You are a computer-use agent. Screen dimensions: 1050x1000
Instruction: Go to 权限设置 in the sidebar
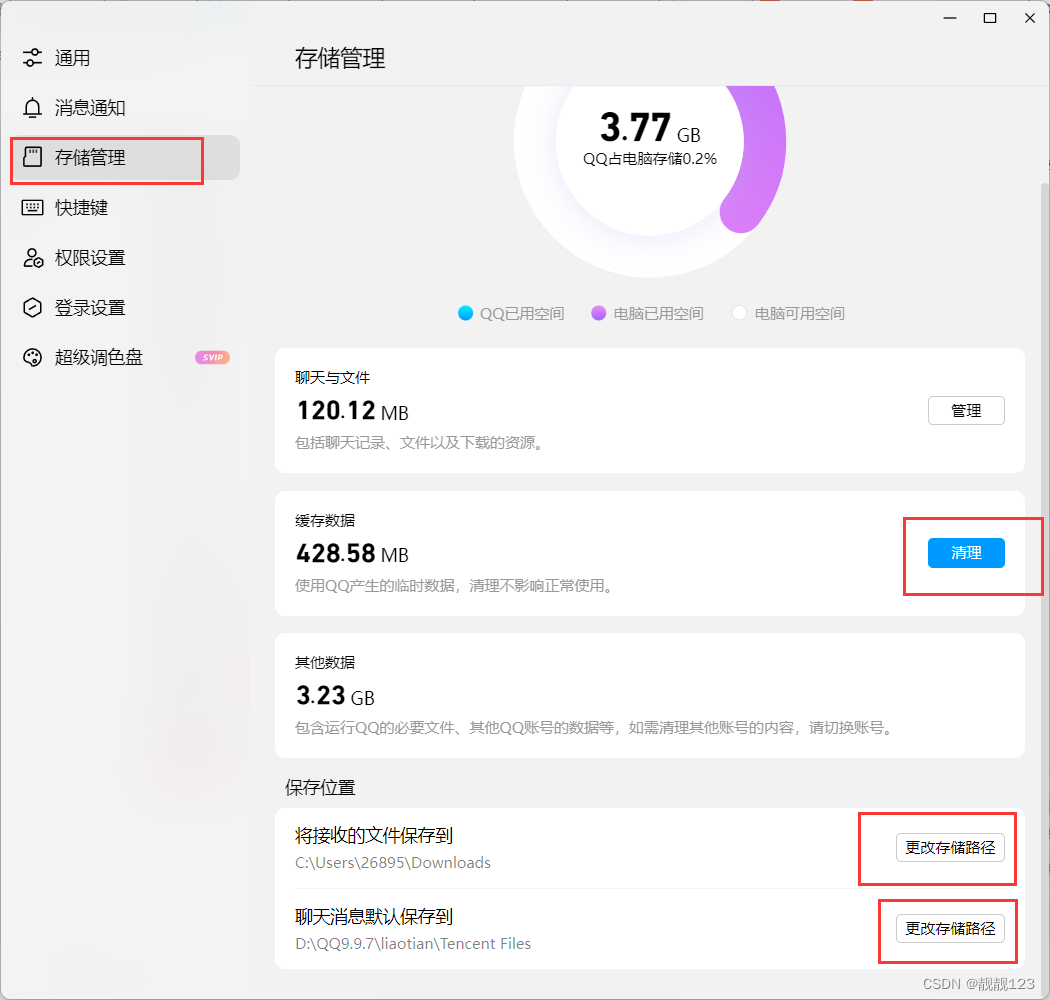click(x=125, y=258)
